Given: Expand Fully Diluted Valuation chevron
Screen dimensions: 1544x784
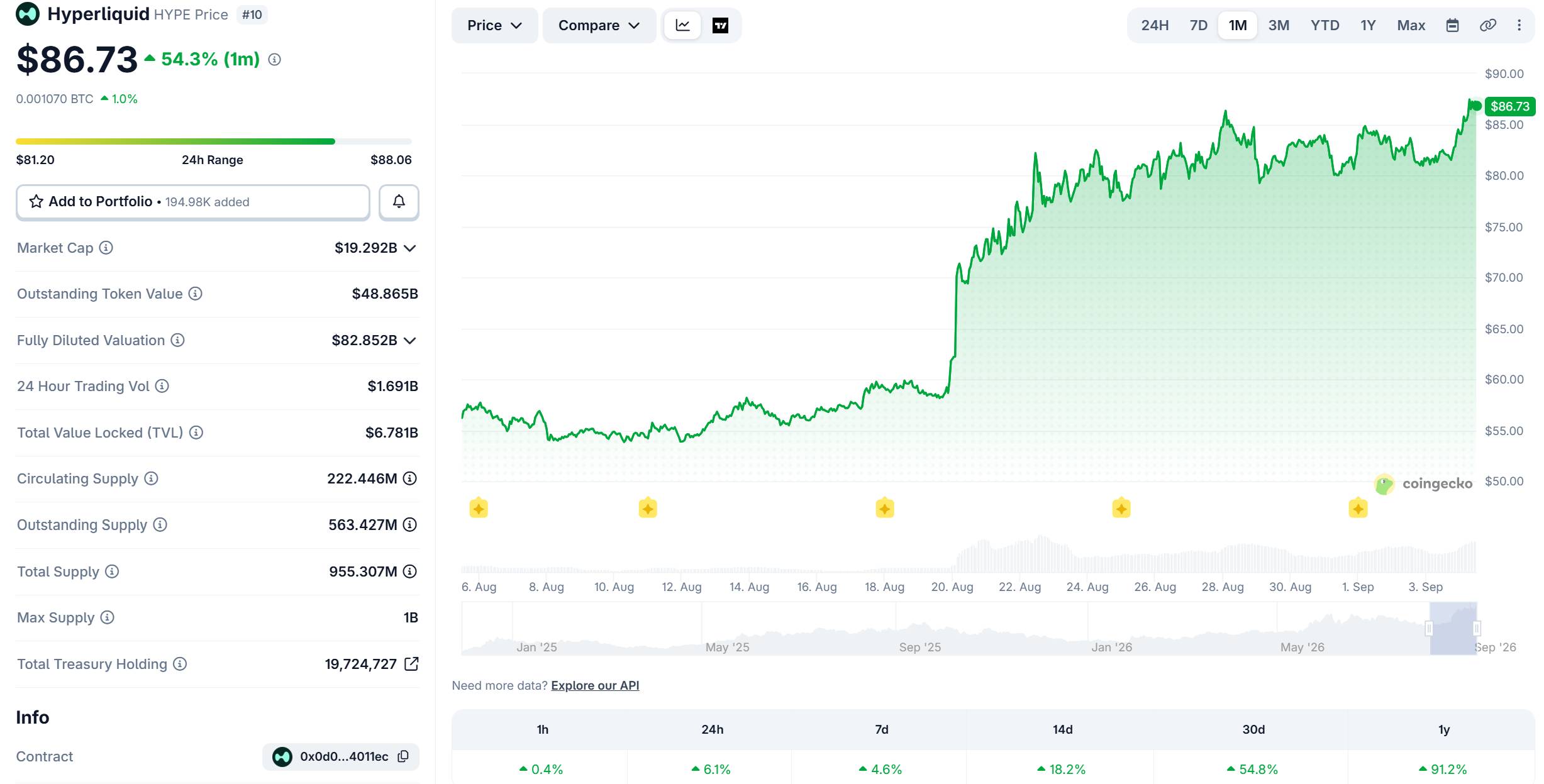Looking at the screenshot, I should (410, 341).
